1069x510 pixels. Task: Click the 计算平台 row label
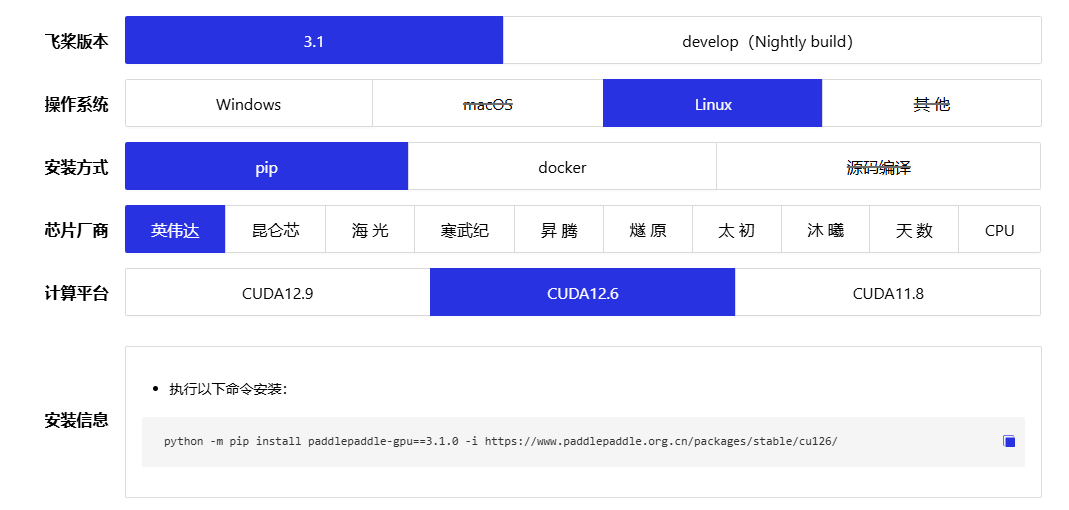point(76,293)
